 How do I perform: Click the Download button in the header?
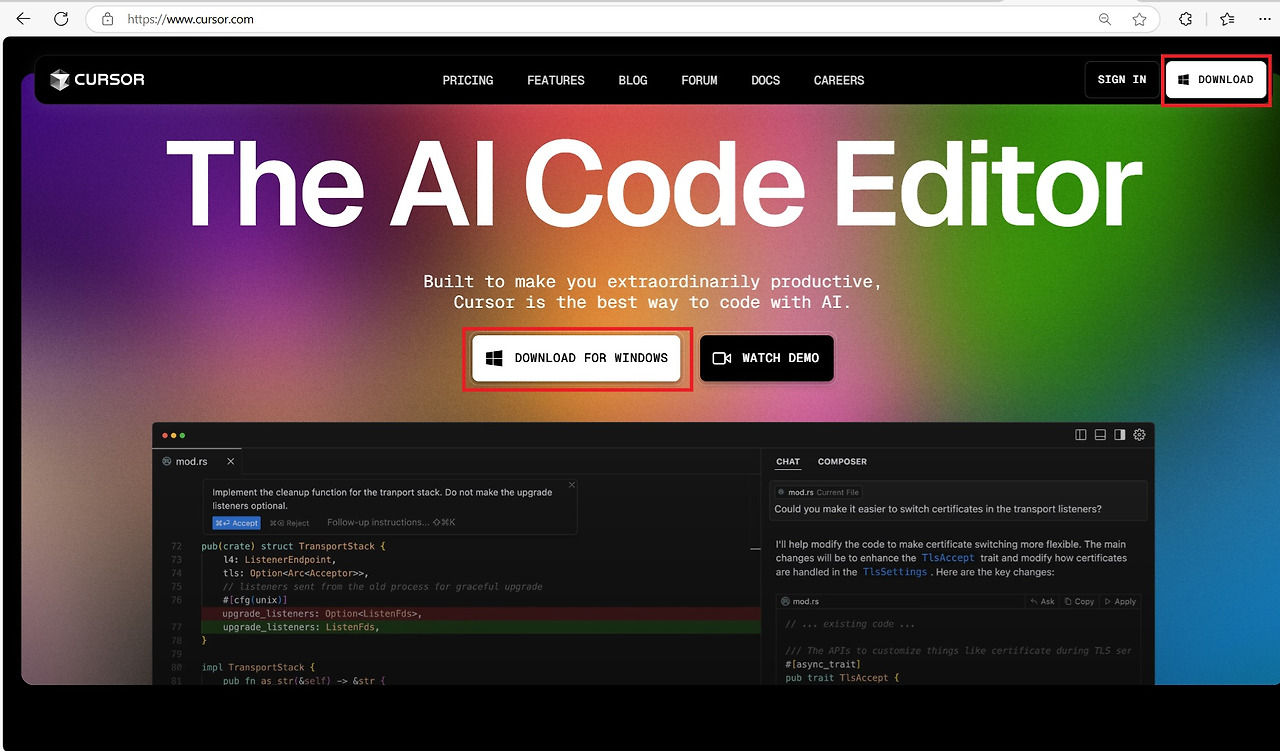click(x=1216, y=80)
